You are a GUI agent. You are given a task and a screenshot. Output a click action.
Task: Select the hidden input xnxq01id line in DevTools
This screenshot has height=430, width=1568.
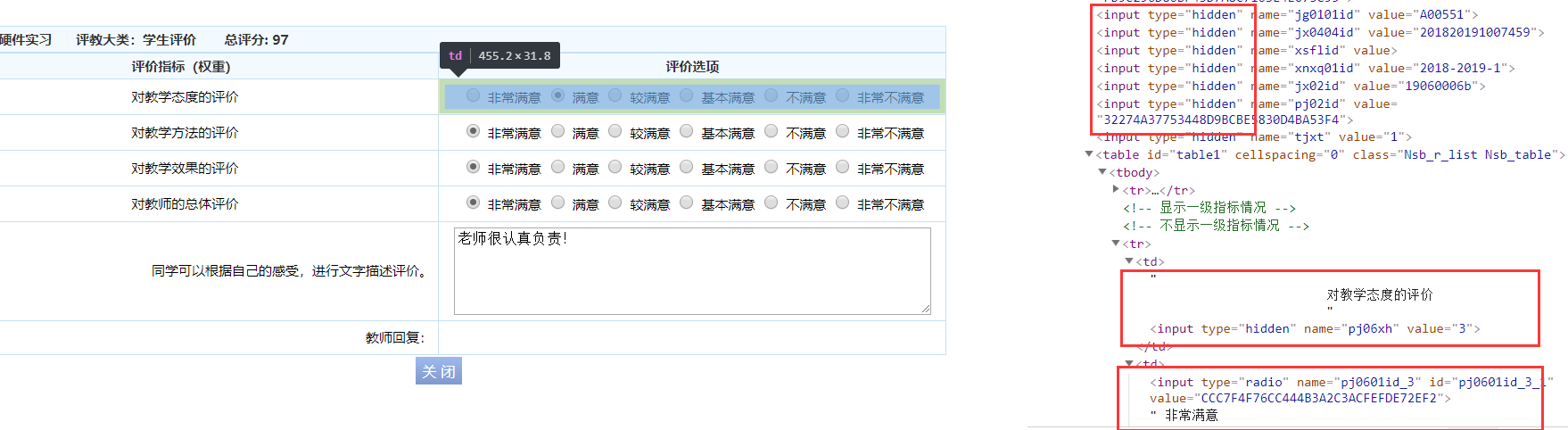[1306, 68]
